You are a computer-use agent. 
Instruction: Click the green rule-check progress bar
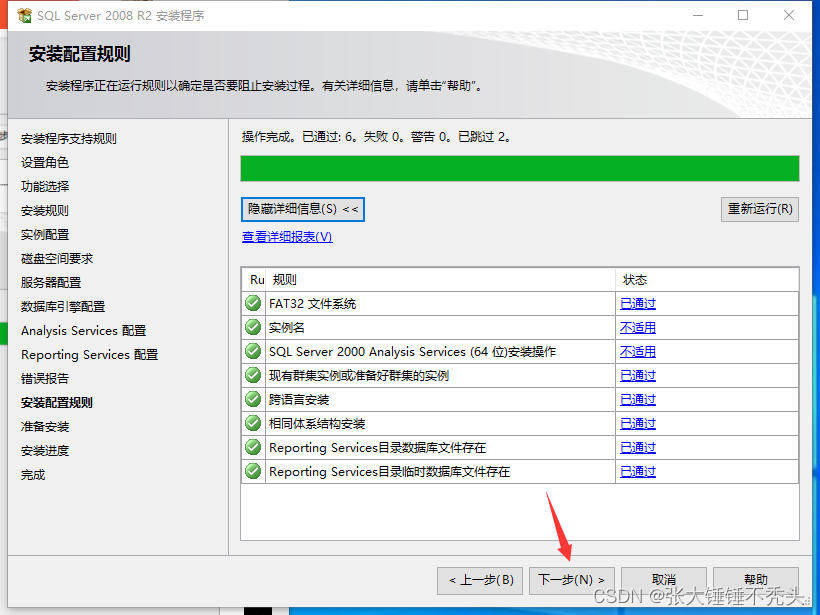pyautogui.click(x=520, y=168)
